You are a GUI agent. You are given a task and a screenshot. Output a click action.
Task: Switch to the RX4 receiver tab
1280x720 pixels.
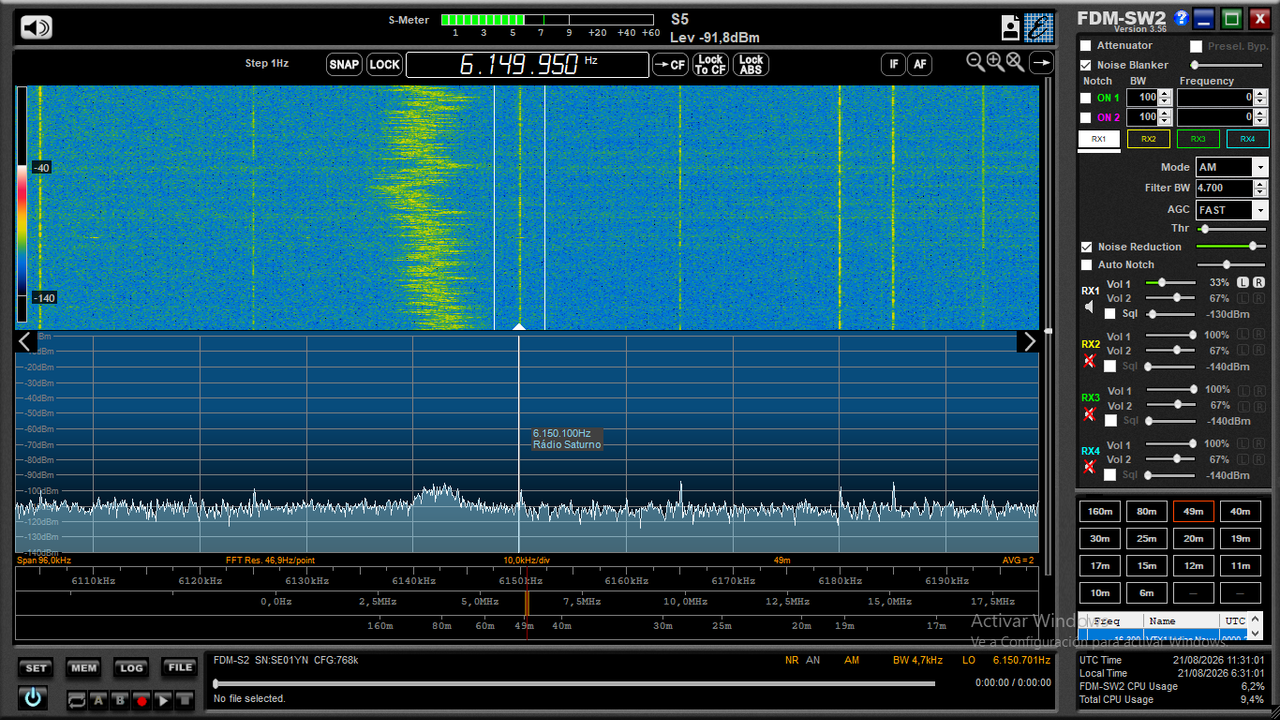pyautogui.click(x=1248, y=139)
